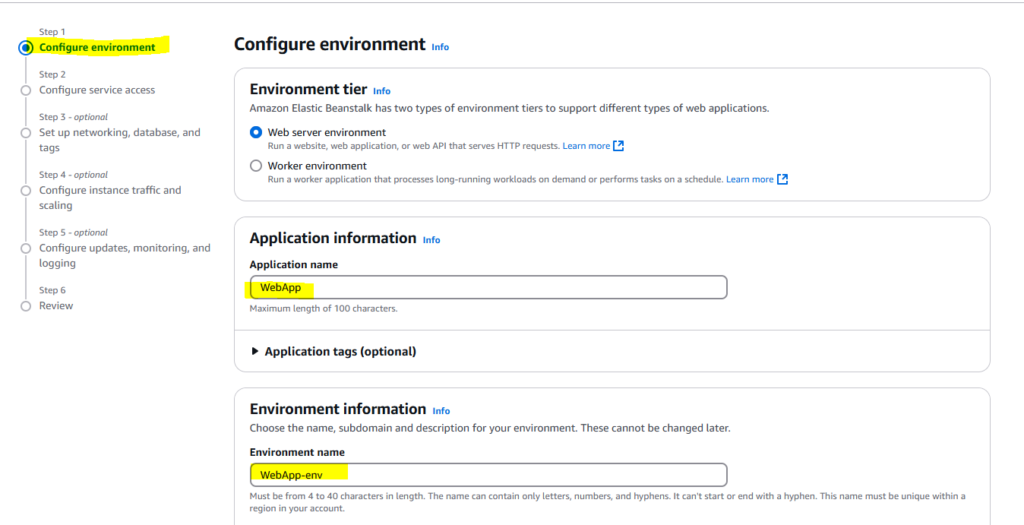Click the Application name input field
The height and width of the screenshot is (525, 1024).
click(x=488, y=288)
